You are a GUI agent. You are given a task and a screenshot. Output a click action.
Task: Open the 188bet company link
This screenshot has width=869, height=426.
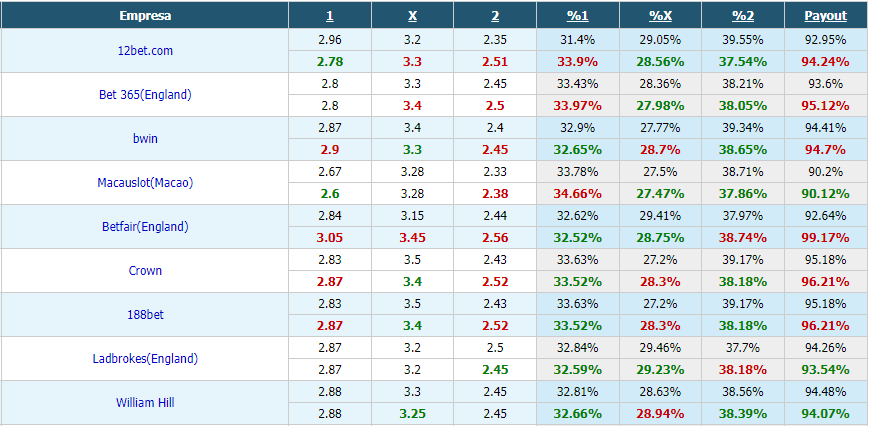(x=145, y=315)
